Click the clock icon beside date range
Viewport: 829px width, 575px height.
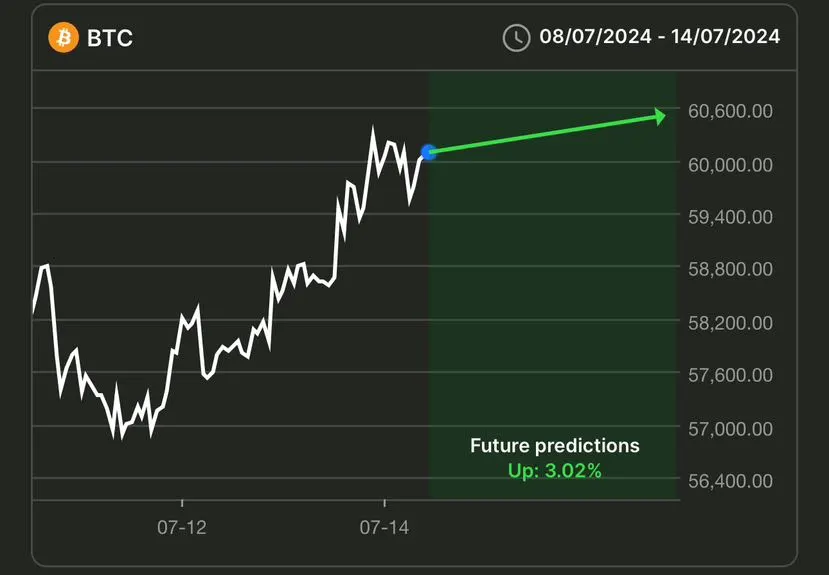(x=516, y=38)
